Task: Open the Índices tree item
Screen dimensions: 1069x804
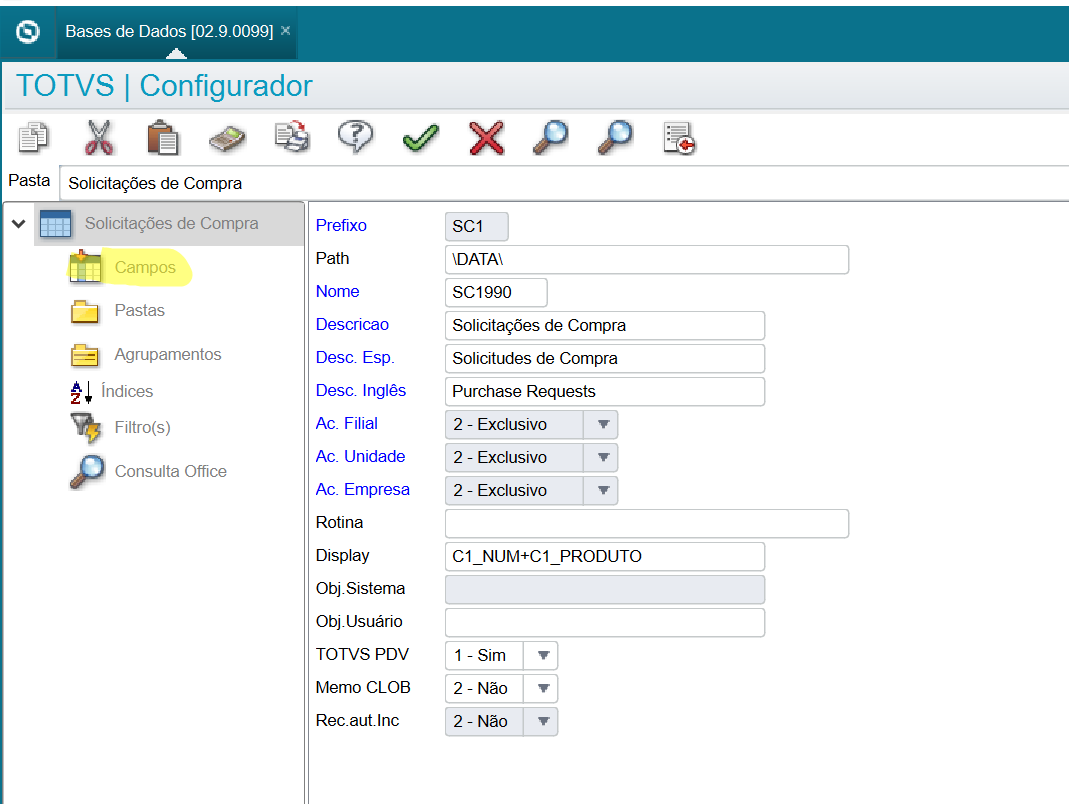Action: coord(127,391)
